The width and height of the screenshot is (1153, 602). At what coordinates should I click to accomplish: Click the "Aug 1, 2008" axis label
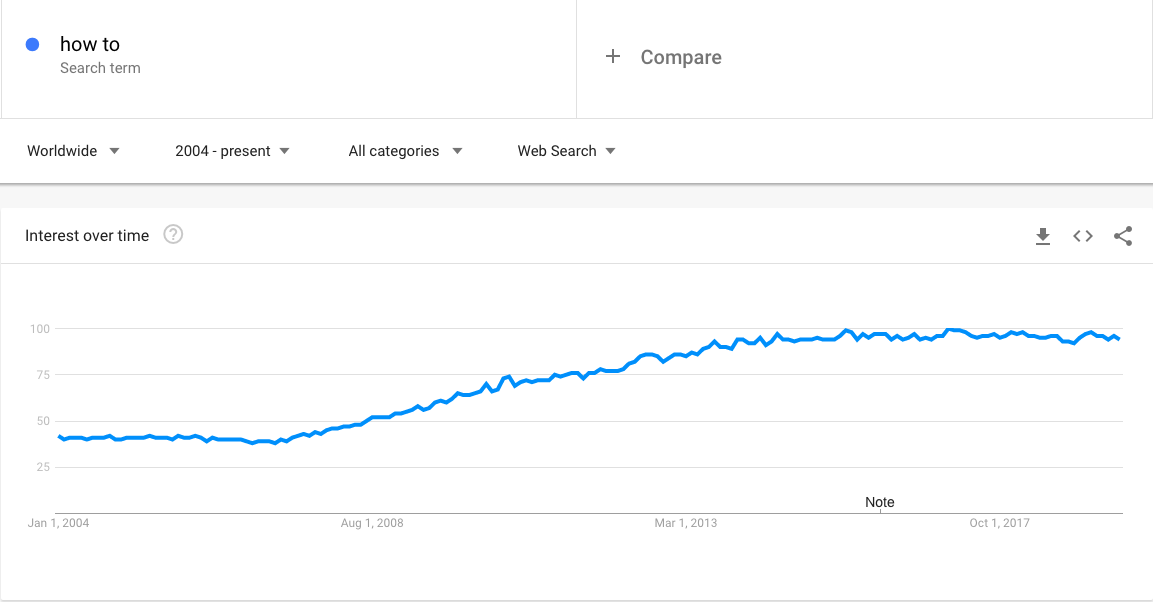pyautogui.click(x=372, y=523)
